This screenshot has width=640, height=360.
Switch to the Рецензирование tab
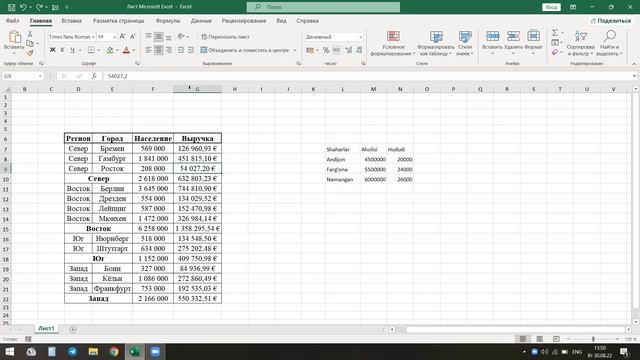tap(244, 20)
